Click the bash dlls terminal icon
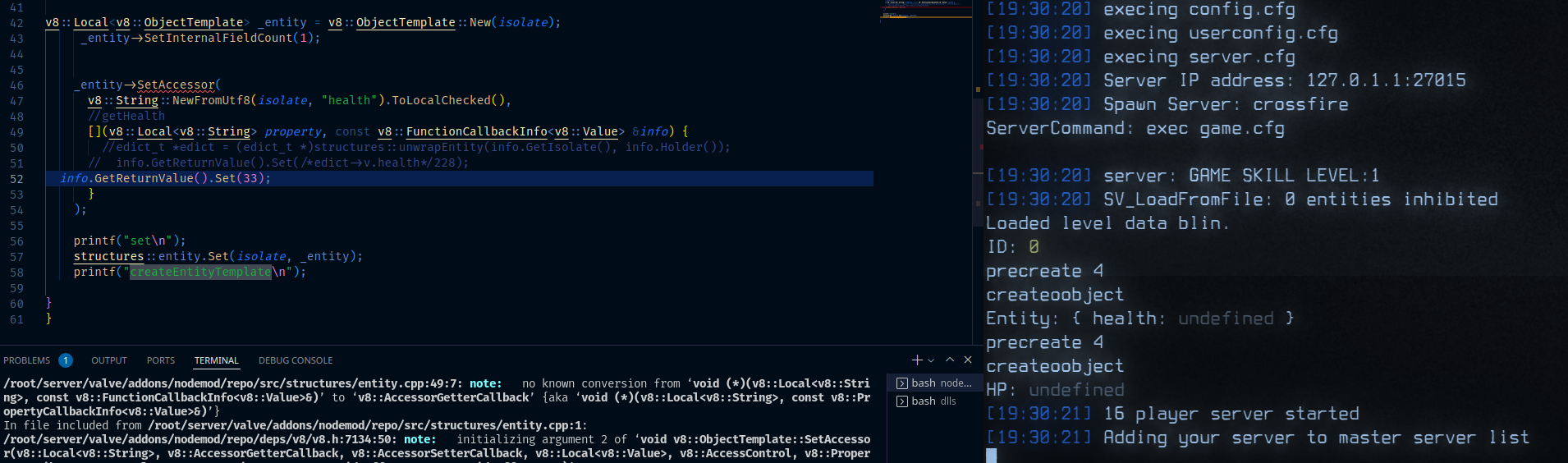 pos(901,401)
